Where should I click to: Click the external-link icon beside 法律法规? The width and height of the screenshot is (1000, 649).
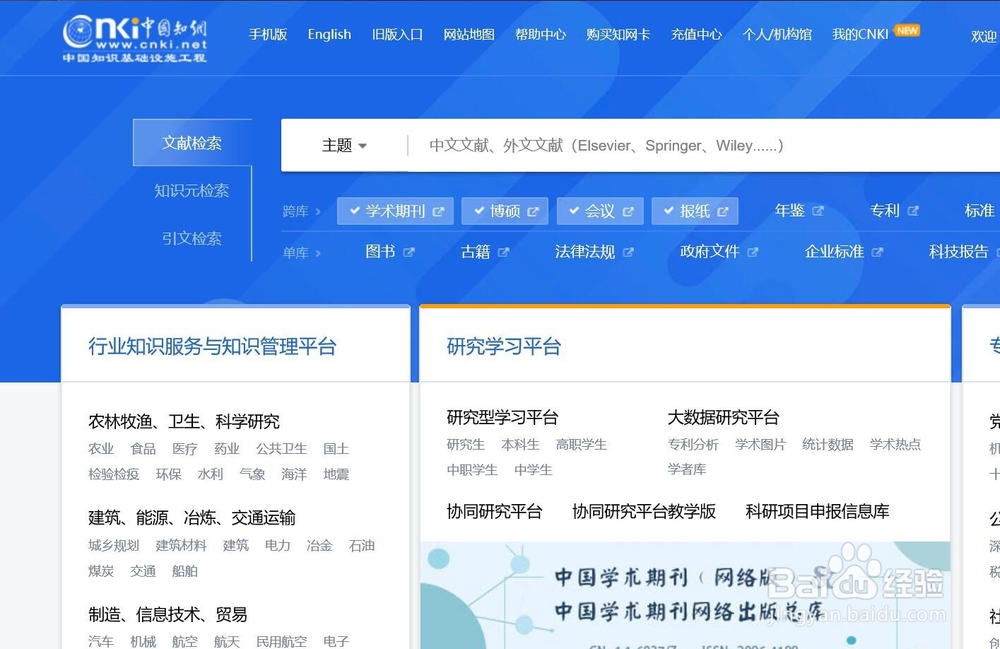click(x=628, y=252)
